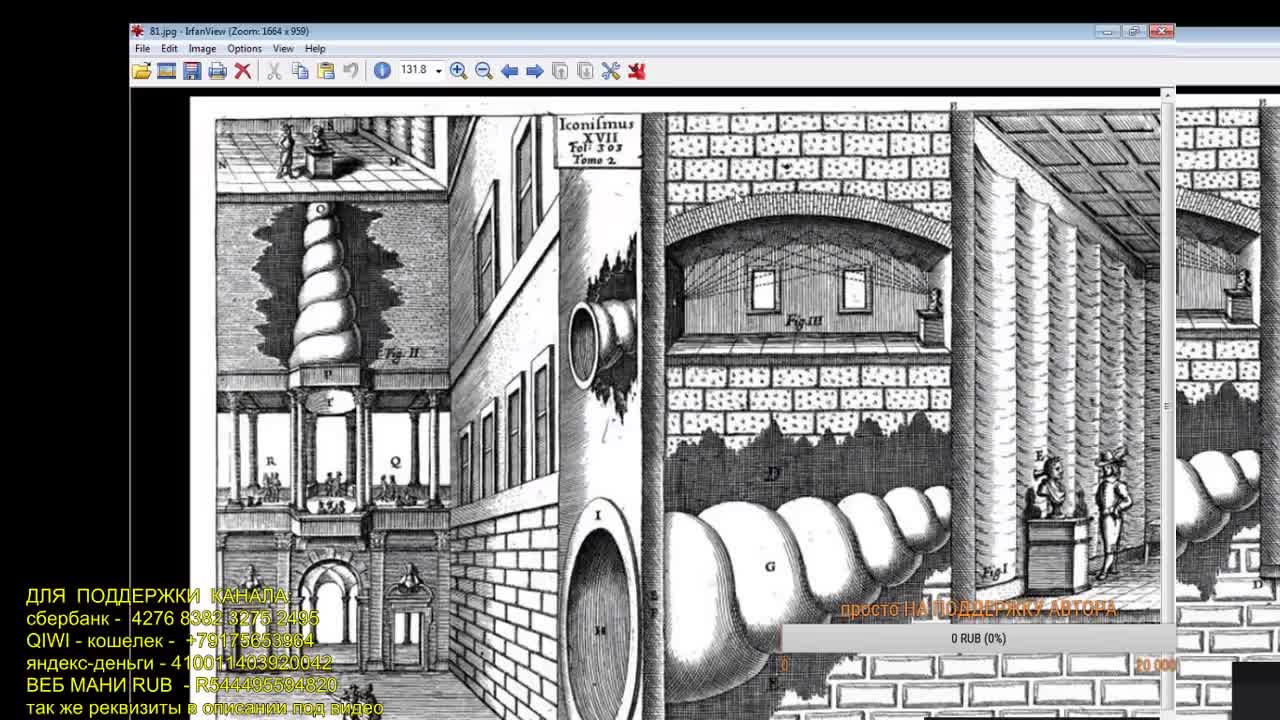Open the Image menu
1280x720 pixels.
coord(202,48)
